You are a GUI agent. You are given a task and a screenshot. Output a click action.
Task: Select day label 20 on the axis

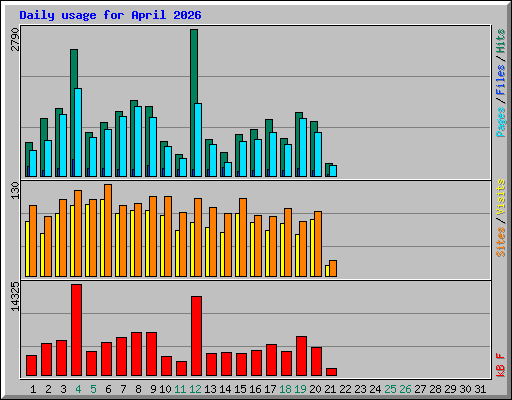[315, 389]
